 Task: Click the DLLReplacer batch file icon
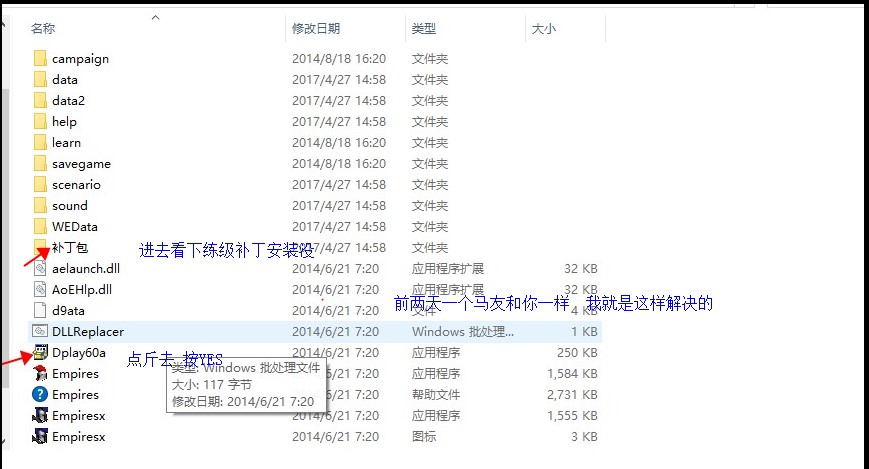pyautogui.click(x=40, y=331)
